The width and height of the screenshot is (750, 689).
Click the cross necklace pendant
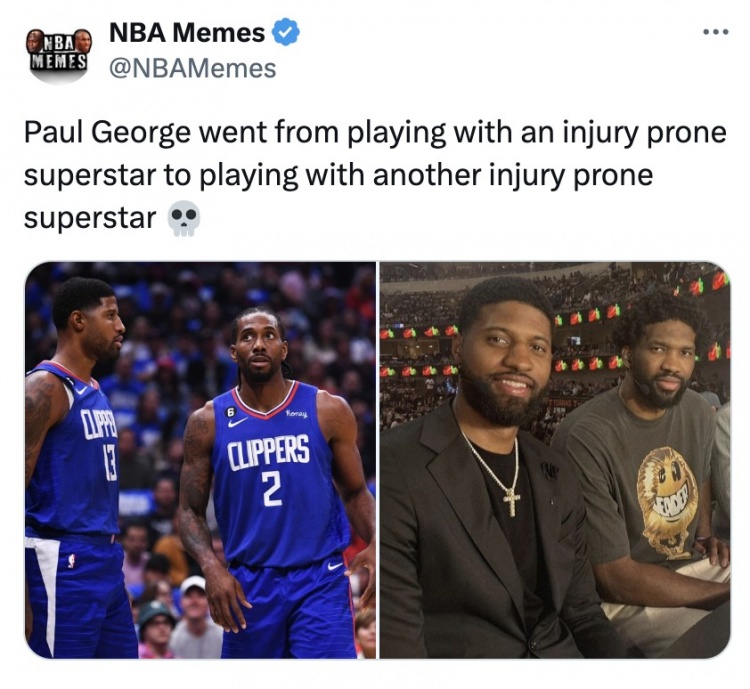pos(511,503)
